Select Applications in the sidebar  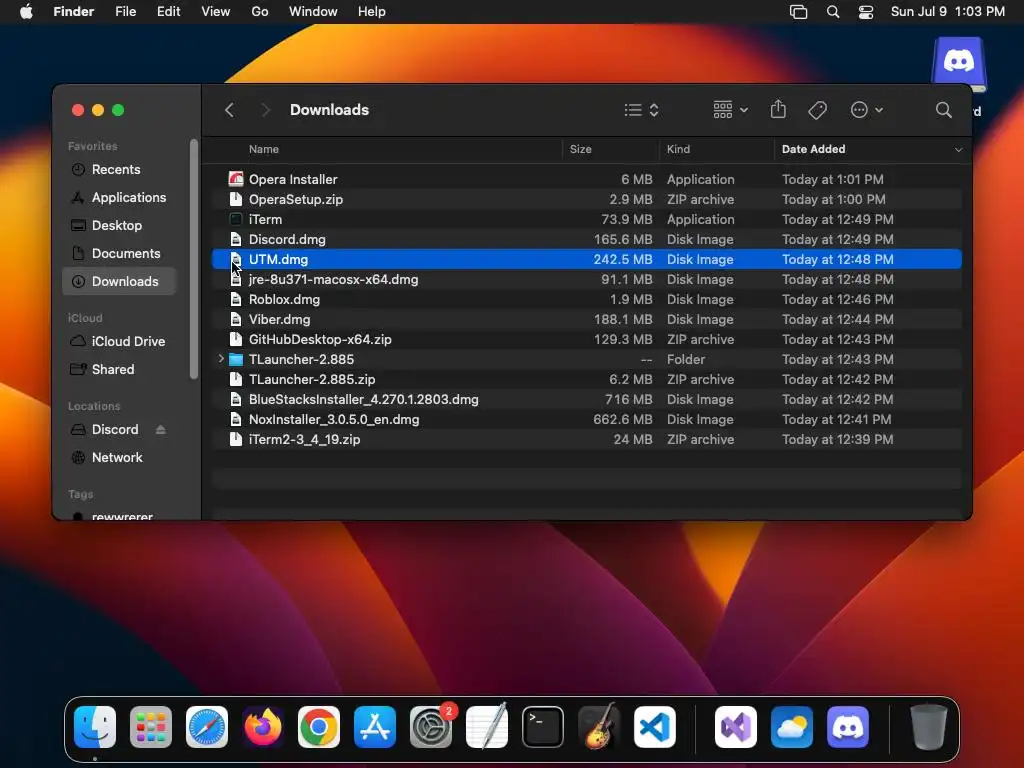pyautogui.click(x=119, y=197)
